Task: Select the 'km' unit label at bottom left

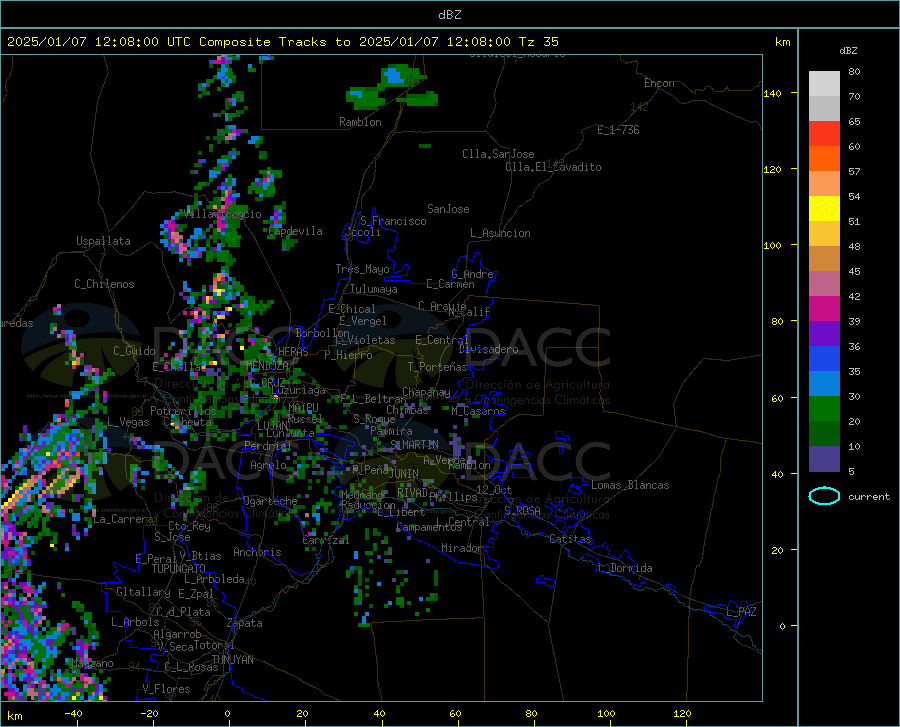Action: tap(15, 716)
